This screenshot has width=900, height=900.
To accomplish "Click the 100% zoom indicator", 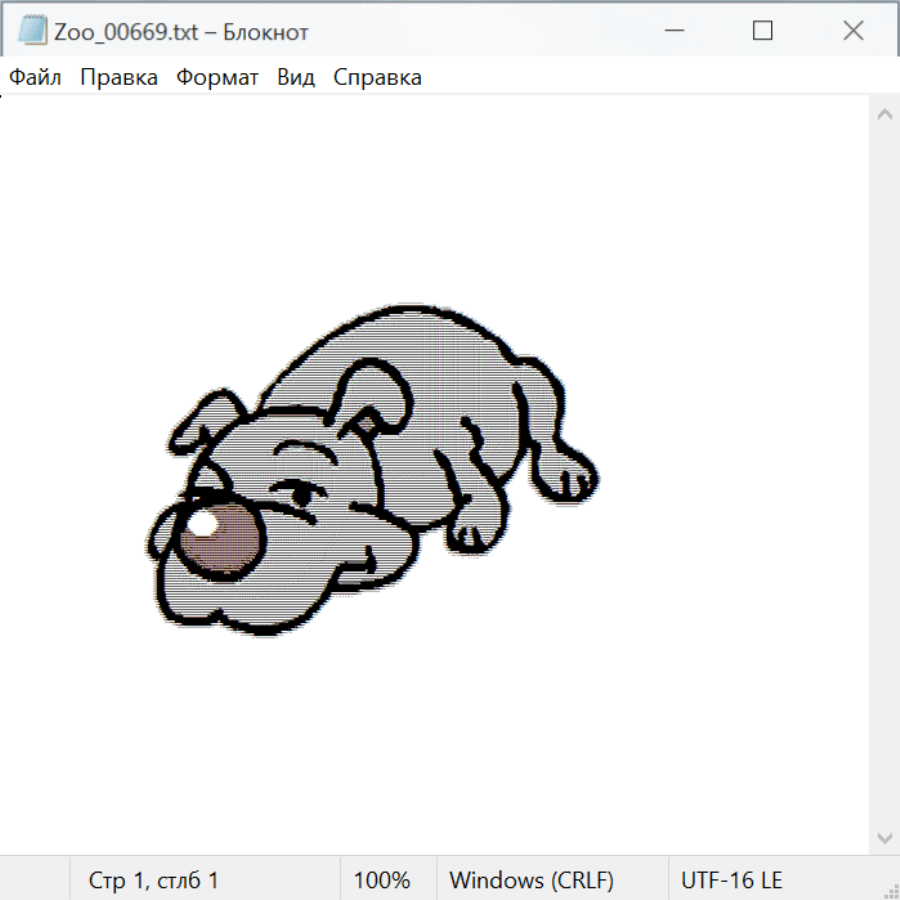I will [382, 880].
